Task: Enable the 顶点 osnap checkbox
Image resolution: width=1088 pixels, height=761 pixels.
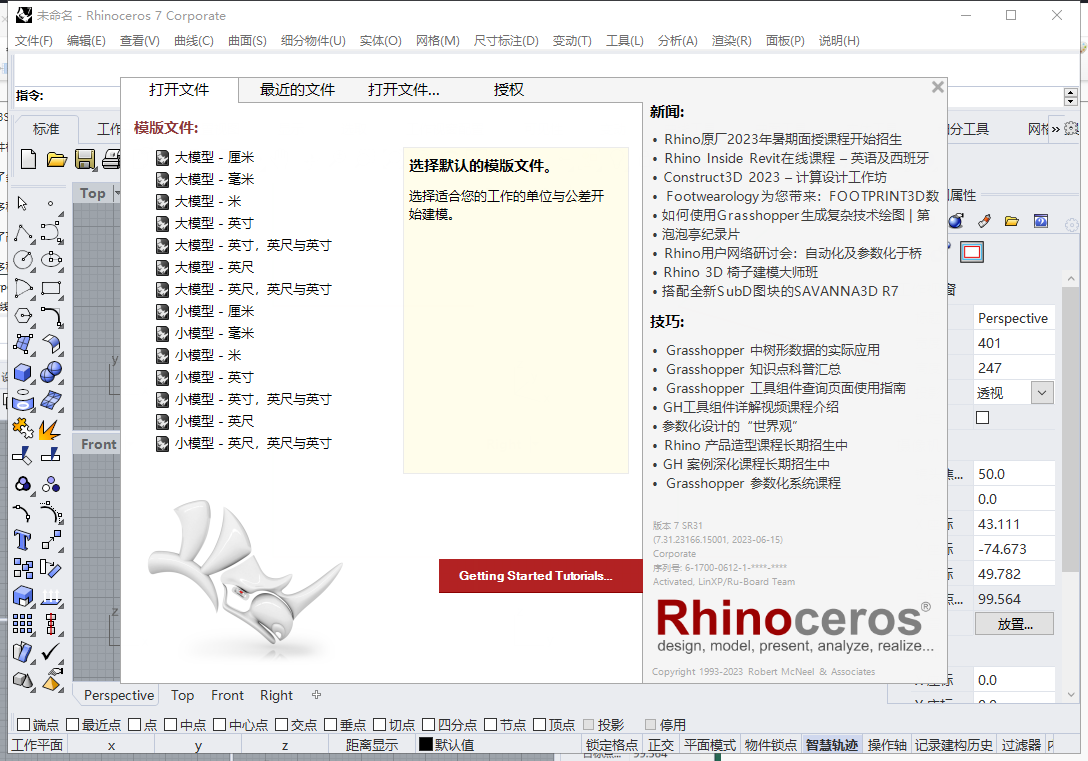Action: pyautogui.click(x=540, y=724)
